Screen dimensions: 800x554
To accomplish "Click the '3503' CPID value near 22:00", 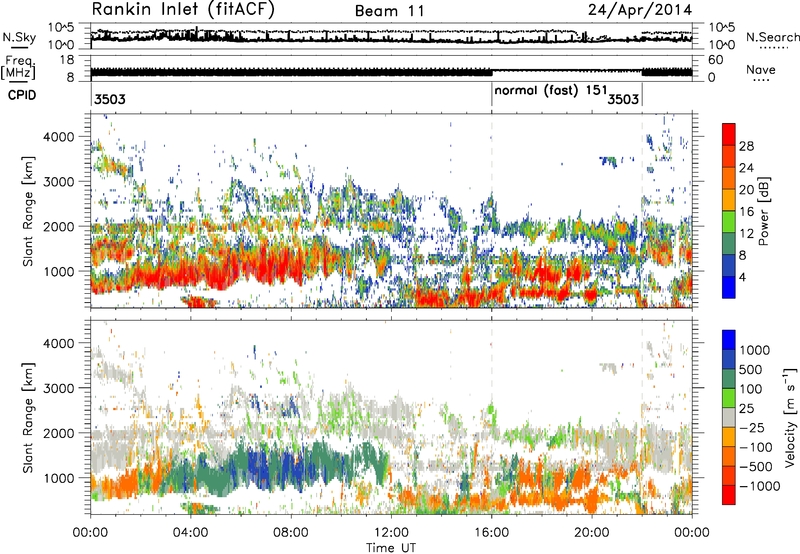I will pyautogui.click(x=623, y=99).
